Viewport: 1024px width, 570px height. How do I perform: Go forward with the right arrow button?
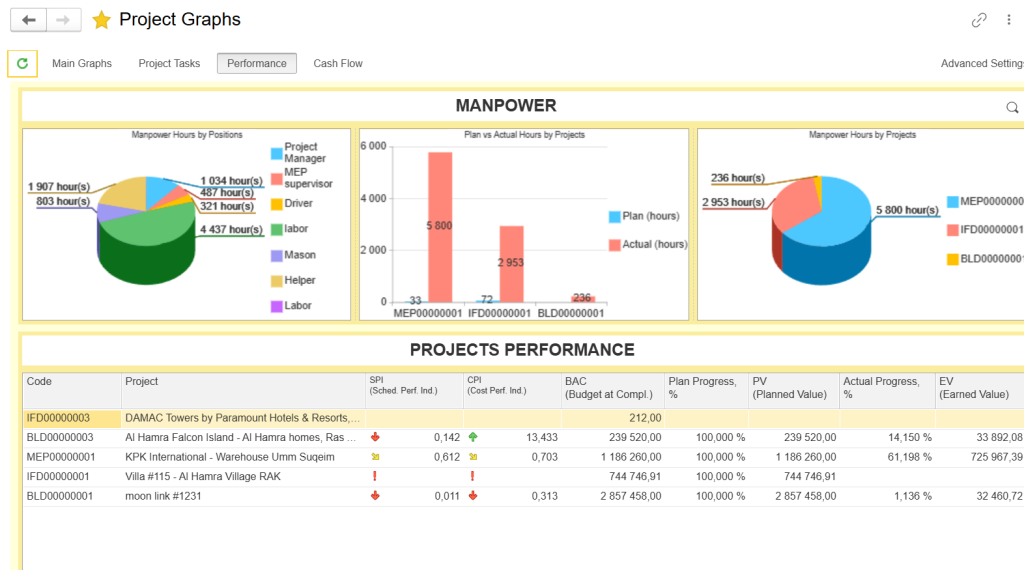point(63,20)
